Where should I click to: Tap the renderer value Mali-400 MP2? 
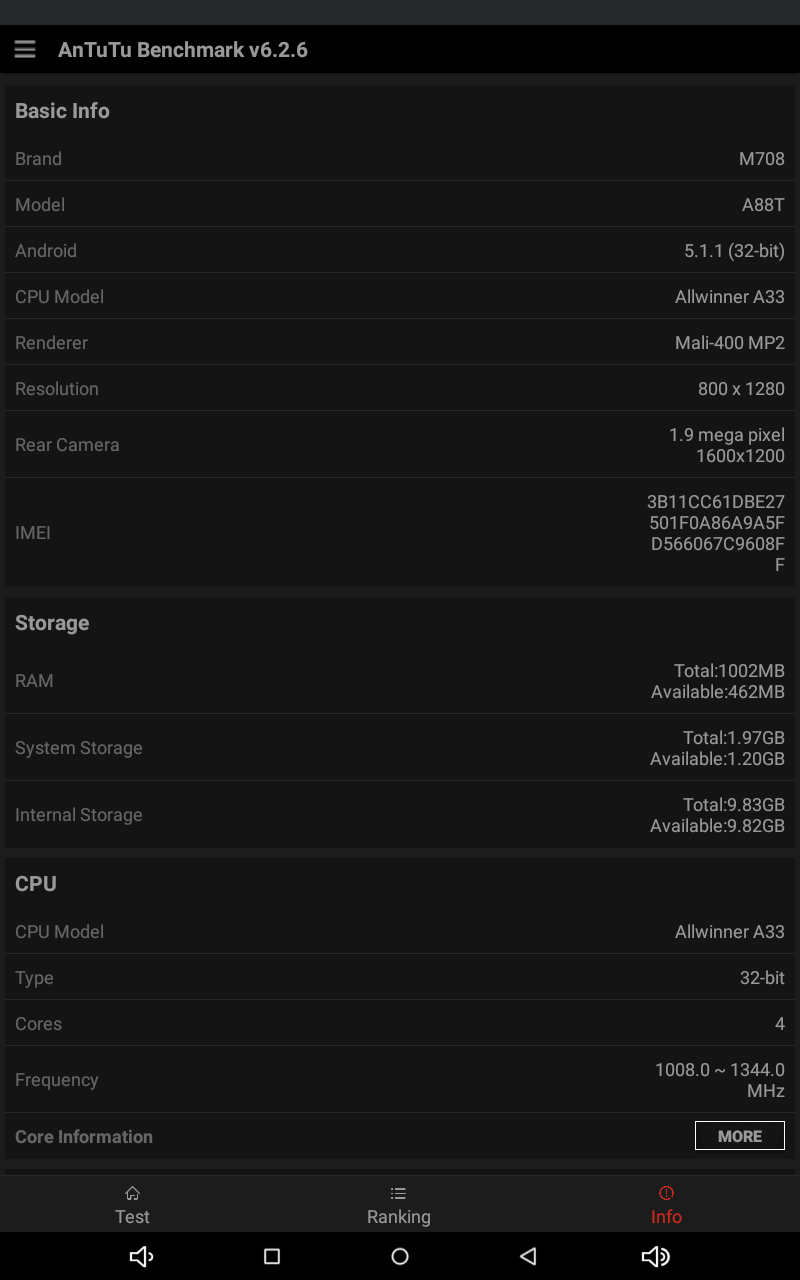pos(730,343)
